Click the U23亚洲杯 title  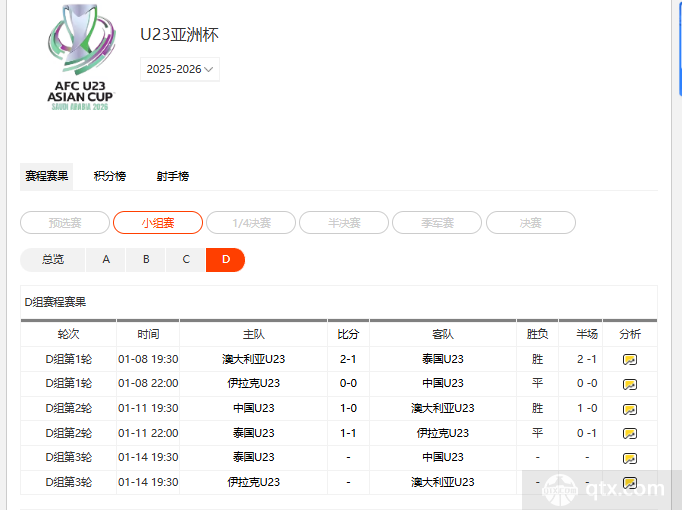(x=179, y=35)
